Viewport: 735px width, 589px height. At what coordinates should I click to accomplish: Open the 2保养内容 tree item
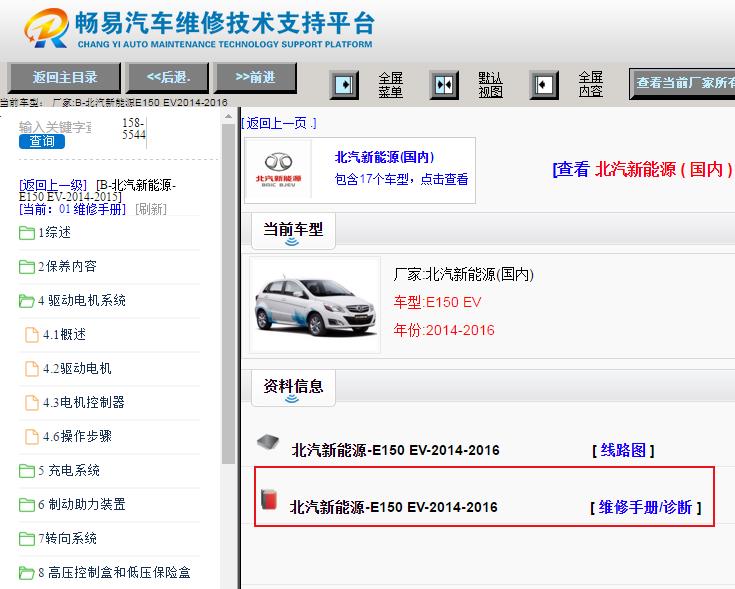click(x=68, y=267)
